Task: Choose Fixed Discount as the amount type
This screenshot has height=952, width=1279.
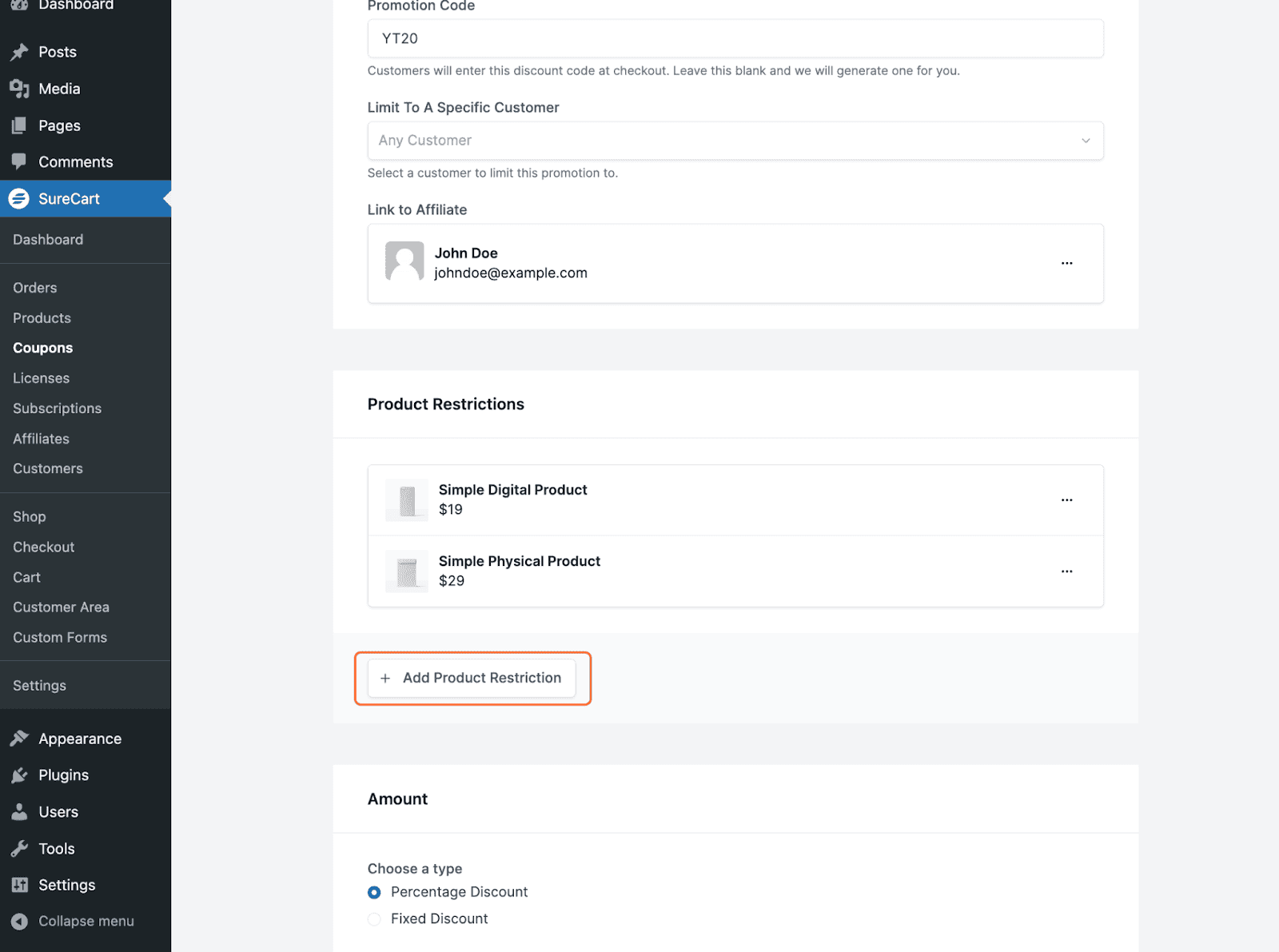Action: click(374, 918)
